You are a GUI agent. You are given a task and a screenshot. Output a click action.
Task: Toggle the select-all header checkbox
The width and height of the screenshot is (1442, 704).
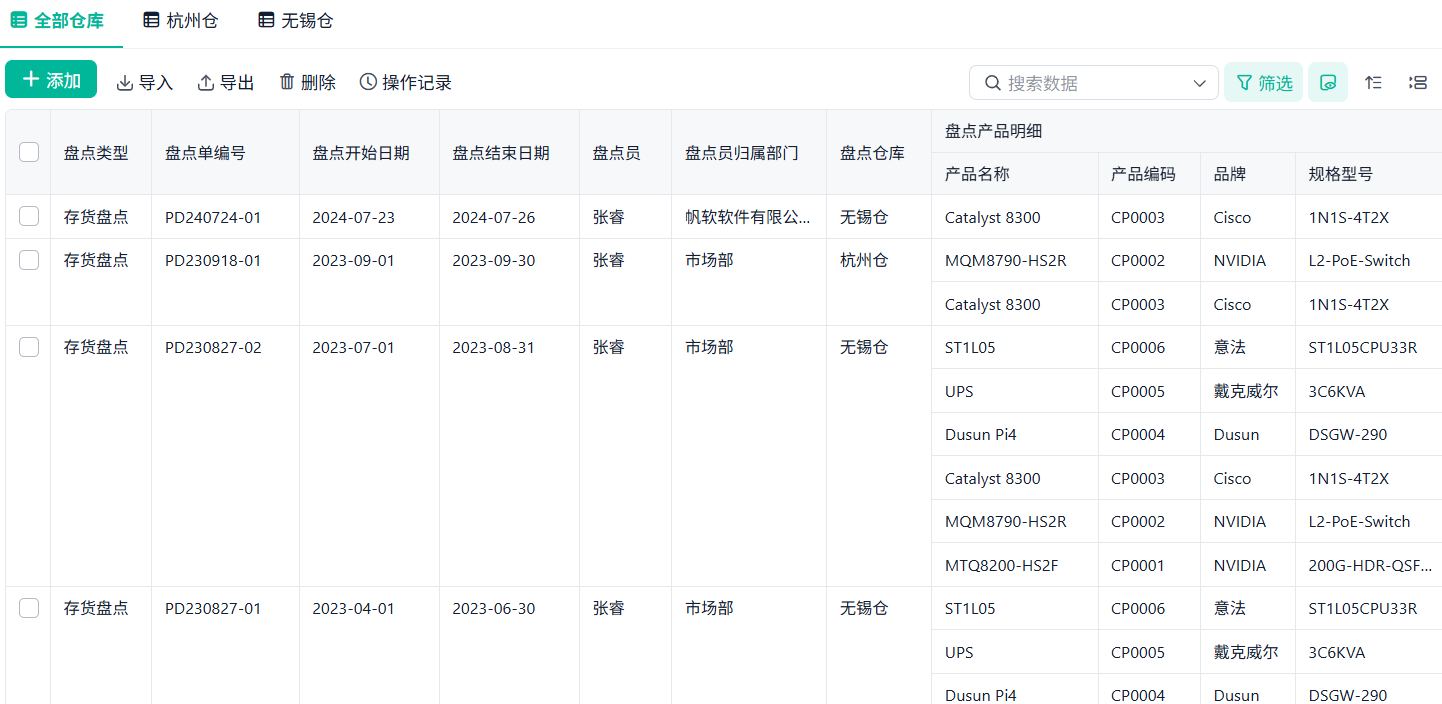(29, 152)
